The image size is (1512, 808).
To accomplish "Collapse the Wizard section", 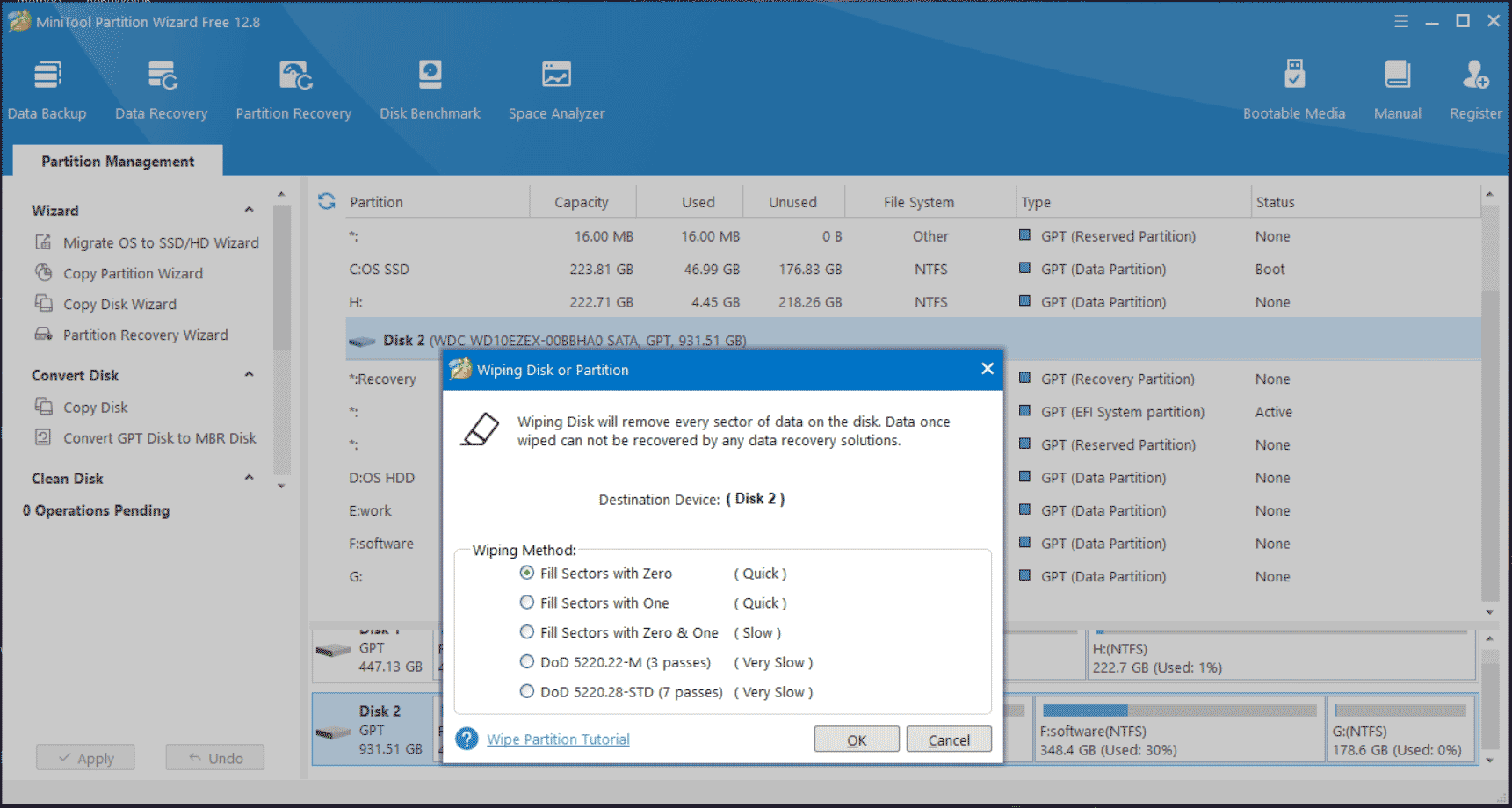I will [x=249, y=210].
